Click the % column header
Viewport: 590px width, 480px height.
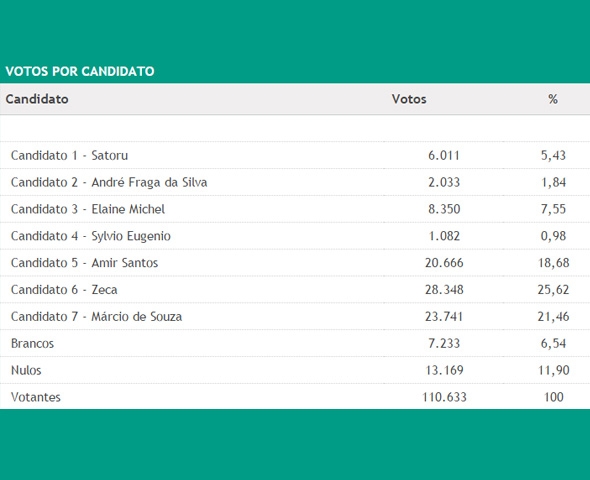553,99
